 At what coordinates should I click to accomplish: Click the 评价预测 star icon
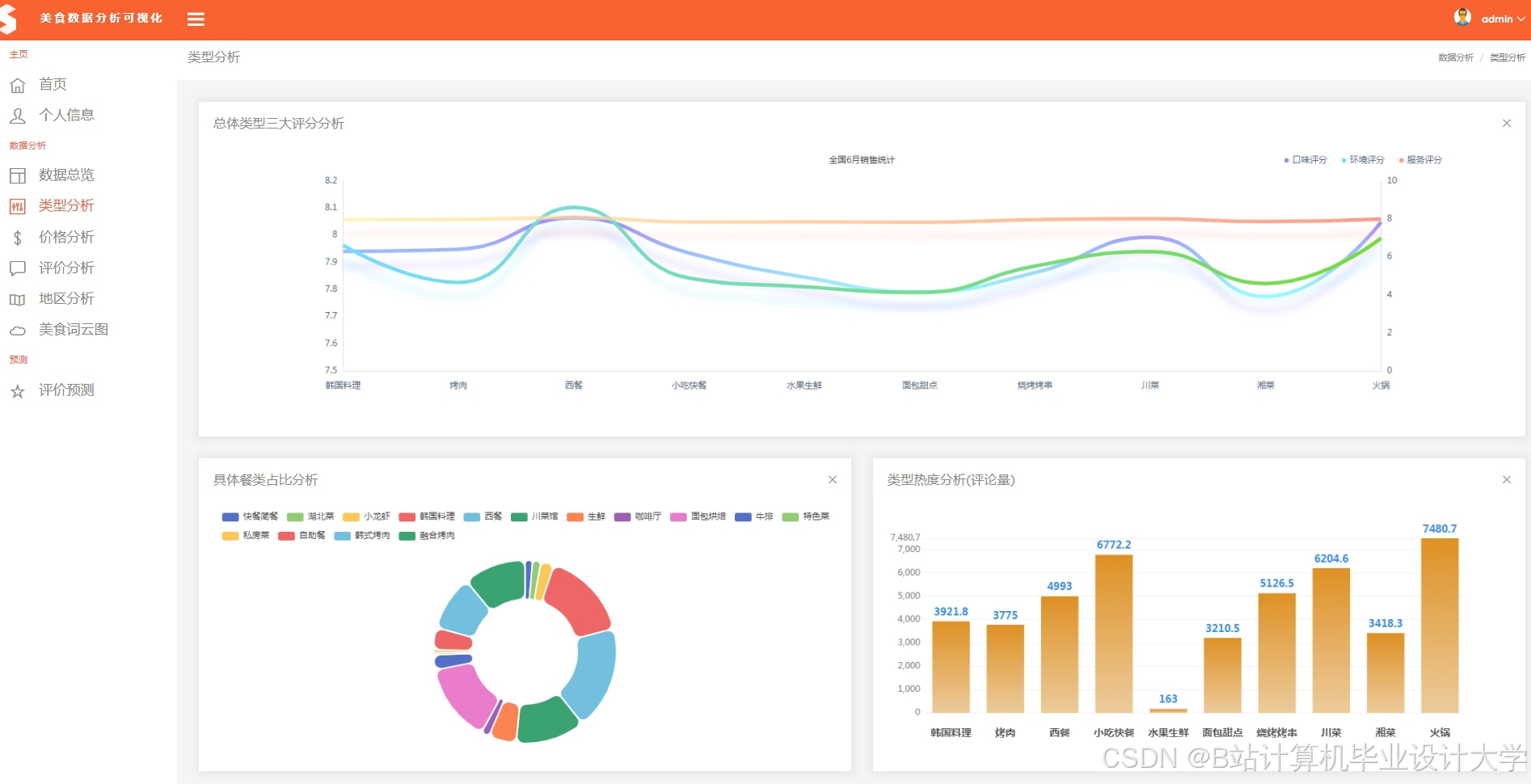pos(18,390)
